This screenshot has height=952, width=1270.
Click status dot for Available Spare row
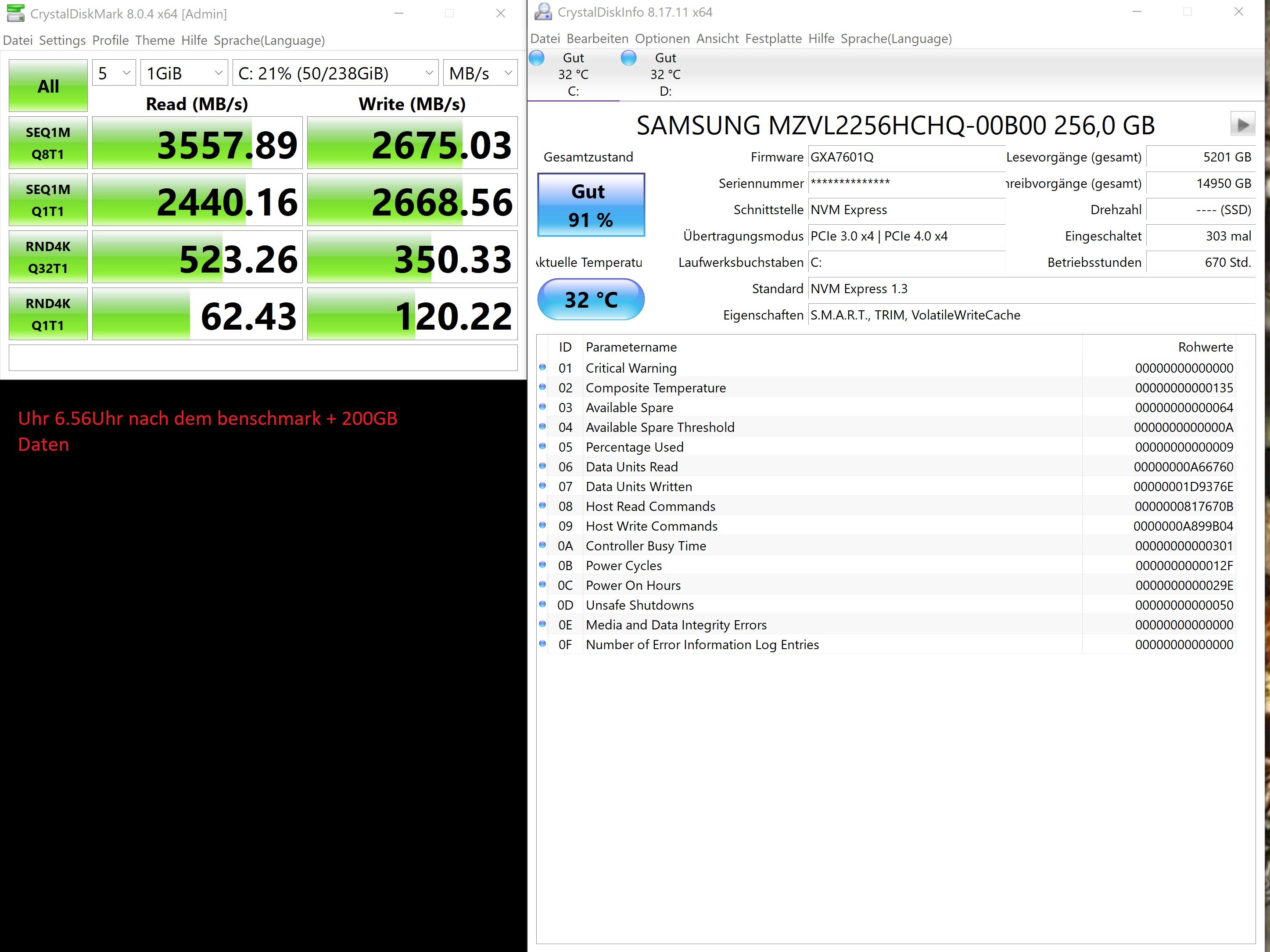tap(542, 407)
